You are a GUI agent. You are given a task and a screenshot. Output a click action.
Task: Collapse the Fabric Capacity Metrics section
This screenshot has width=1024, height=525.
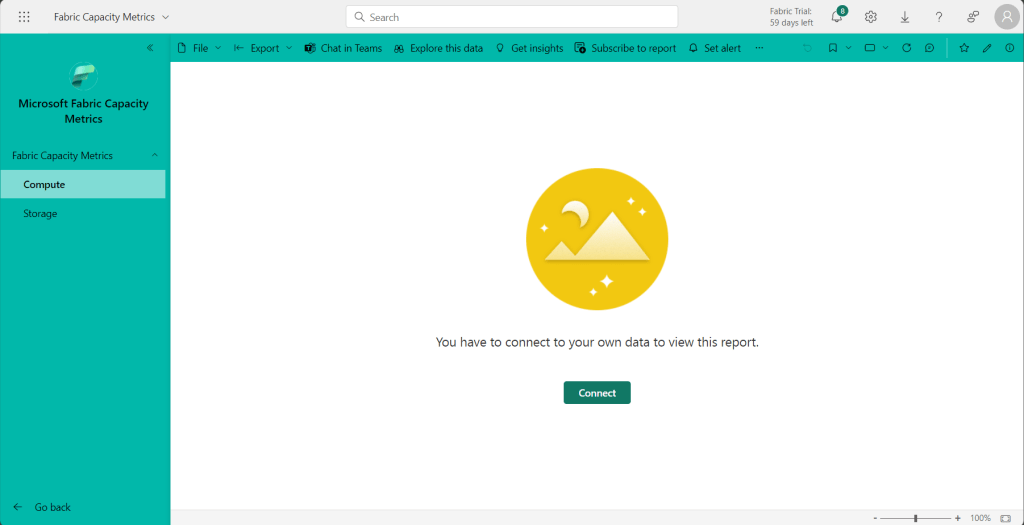[x=154, y=156]
